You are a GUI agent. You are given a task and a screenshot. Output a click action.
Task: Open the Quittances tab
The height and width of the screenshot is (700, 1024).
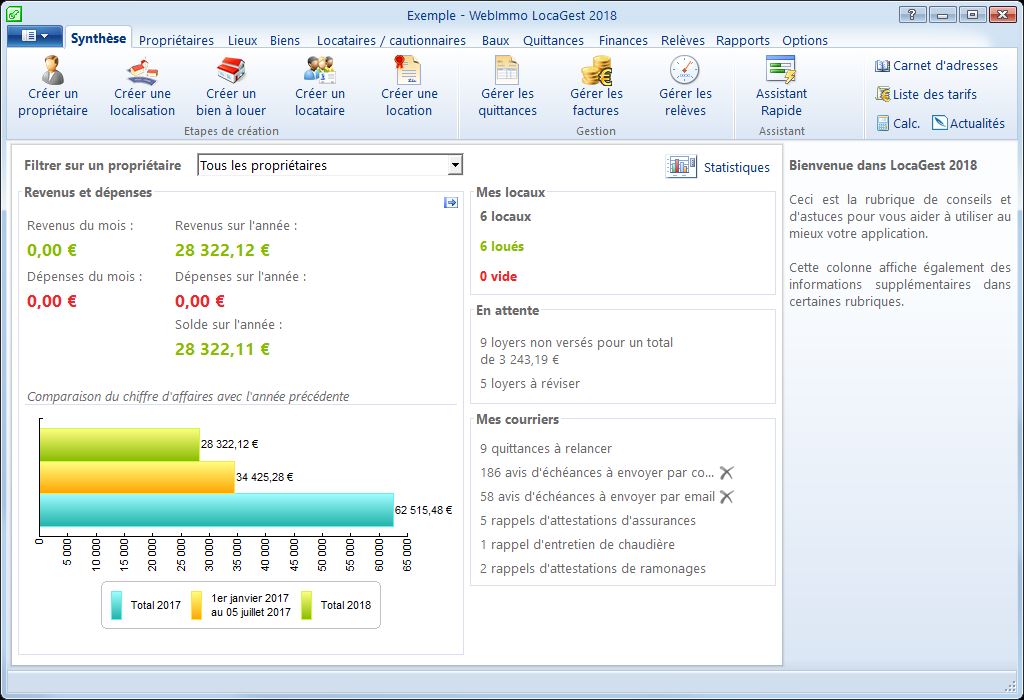pyautogui.click(x=553, y=41)
